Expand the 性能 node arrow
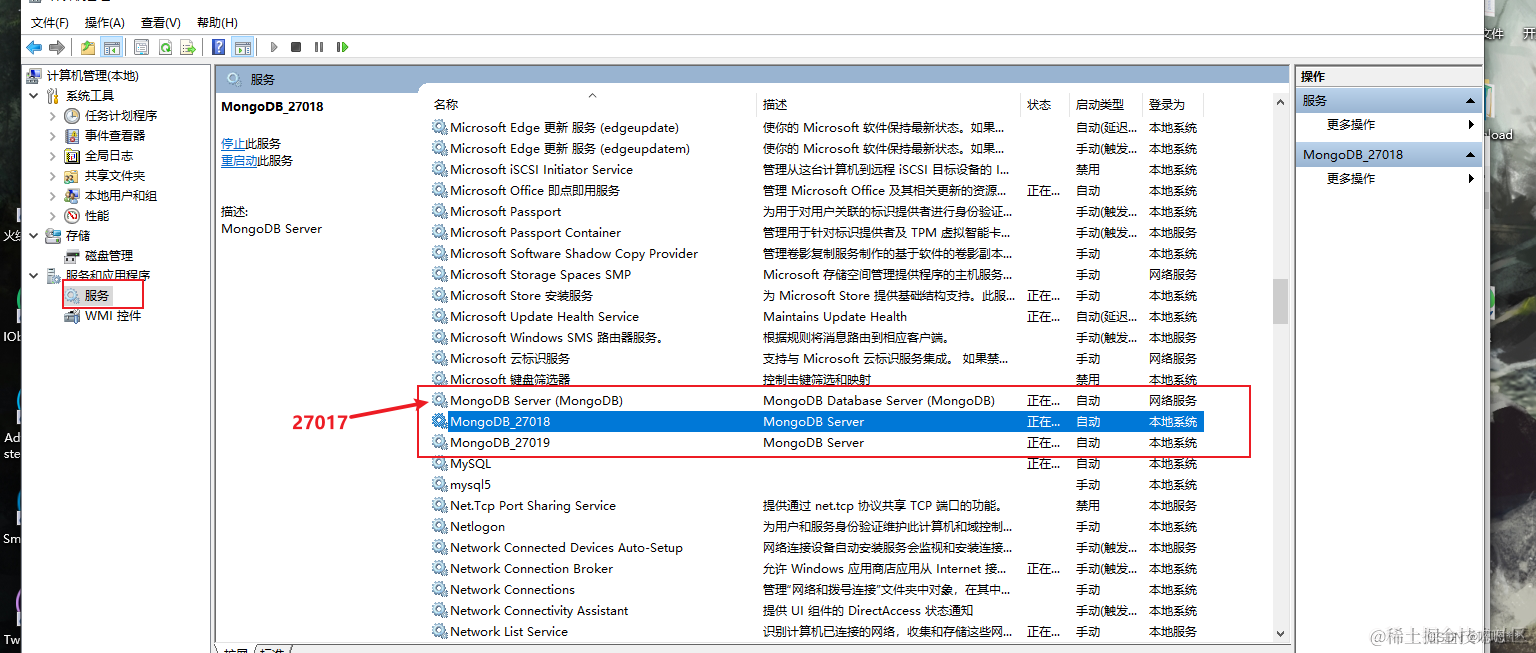The width and height of the screenshot is (1536, 653). click(53, 216)
